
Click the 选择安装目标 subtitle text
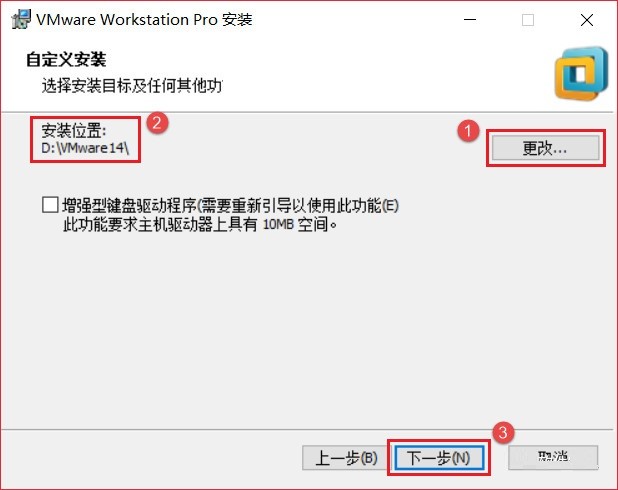pos(132,85)
